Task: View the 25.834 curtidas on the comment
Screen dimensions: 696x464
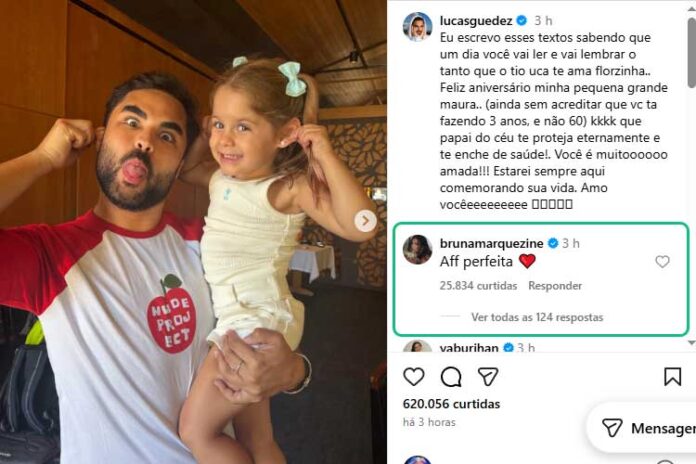Action: pos(478,286)
